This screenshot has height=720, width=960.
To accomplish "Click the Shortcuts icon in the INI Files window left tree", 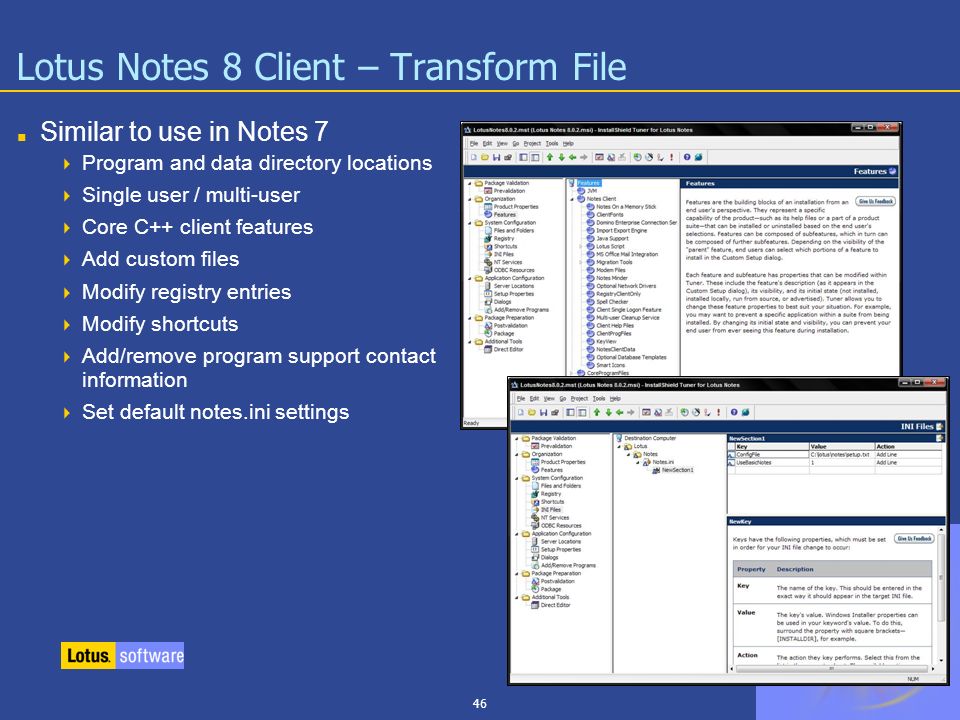I will pyautogui.click(x=535, y=502).
